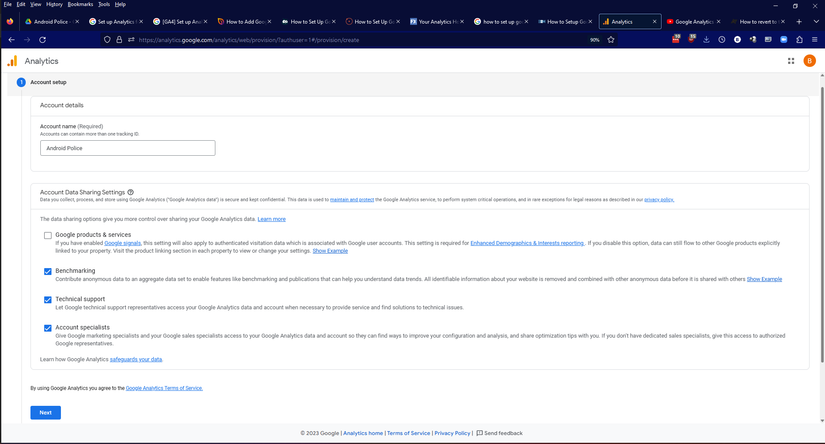Click the Google Analytics logo in header

[x=12, y=61]
